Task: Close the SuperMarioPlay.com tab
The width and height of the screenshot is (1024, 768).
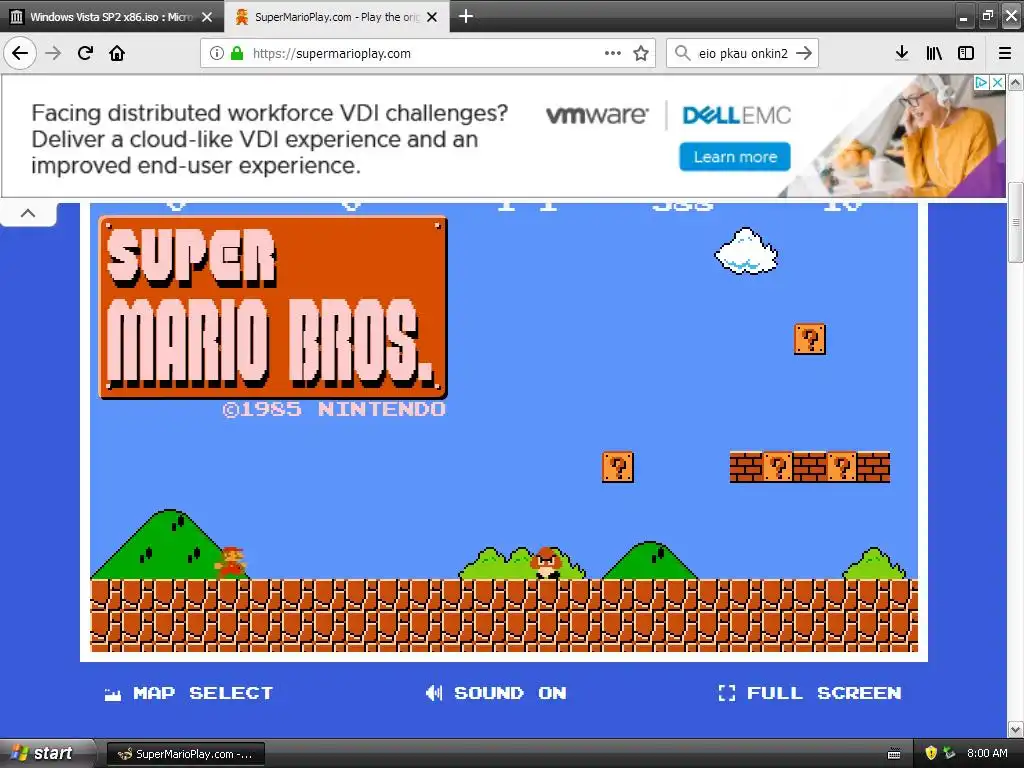Action: 432,17
